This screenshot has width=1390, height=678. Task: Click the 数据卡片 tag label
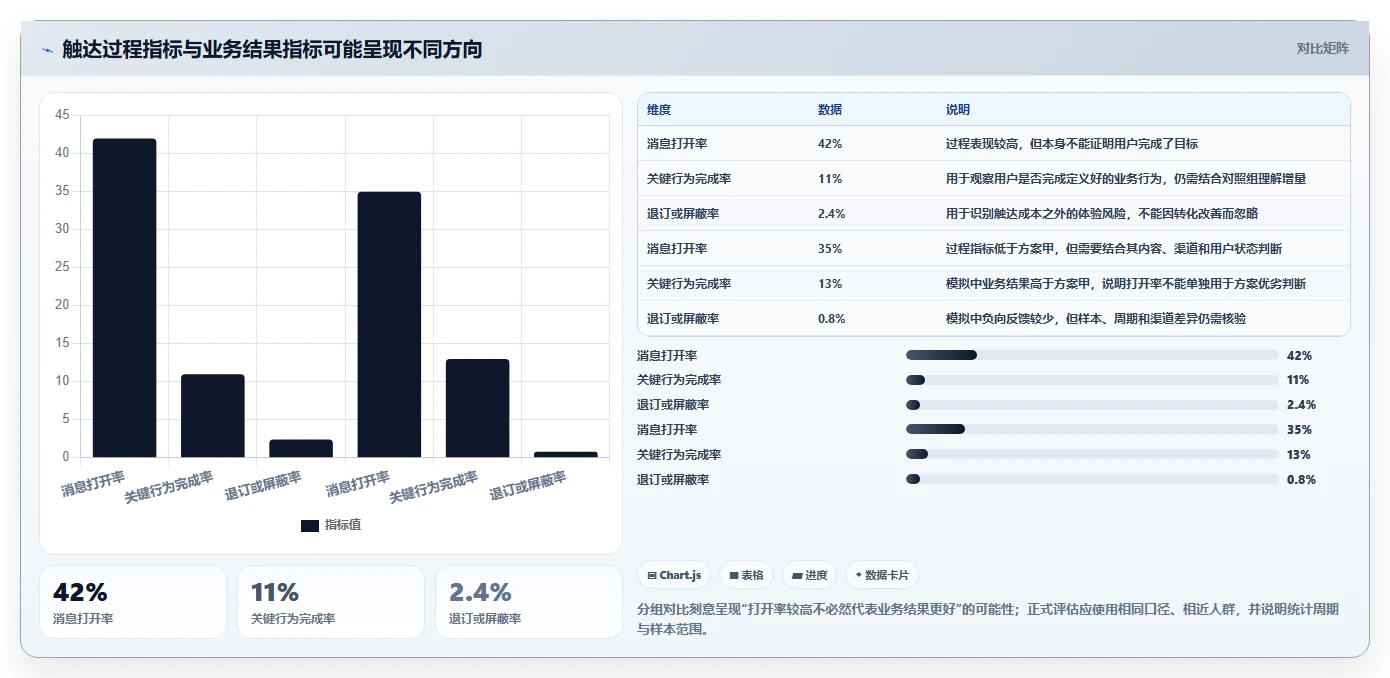pyautogui.click(x=886, y=575)
